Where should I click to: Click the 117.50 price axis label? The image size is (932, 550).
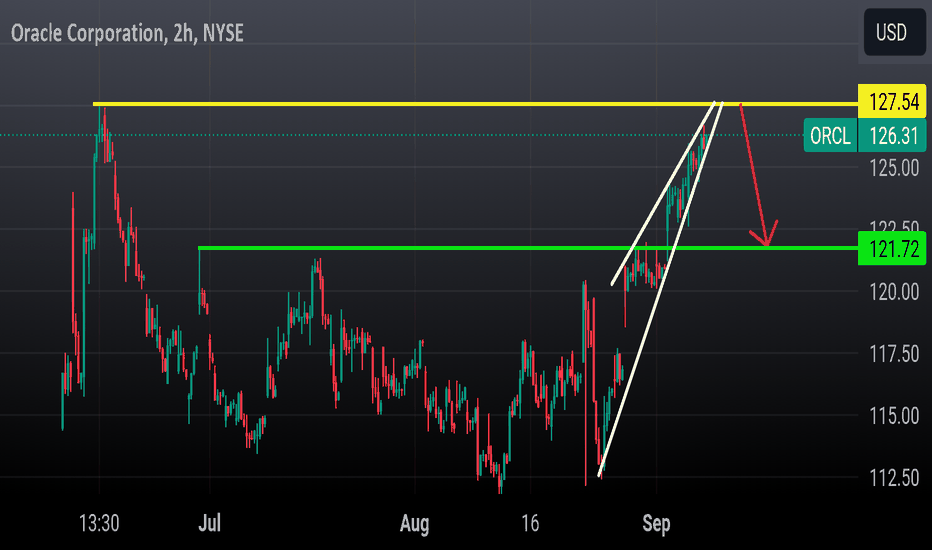click(x=894, y=354)
